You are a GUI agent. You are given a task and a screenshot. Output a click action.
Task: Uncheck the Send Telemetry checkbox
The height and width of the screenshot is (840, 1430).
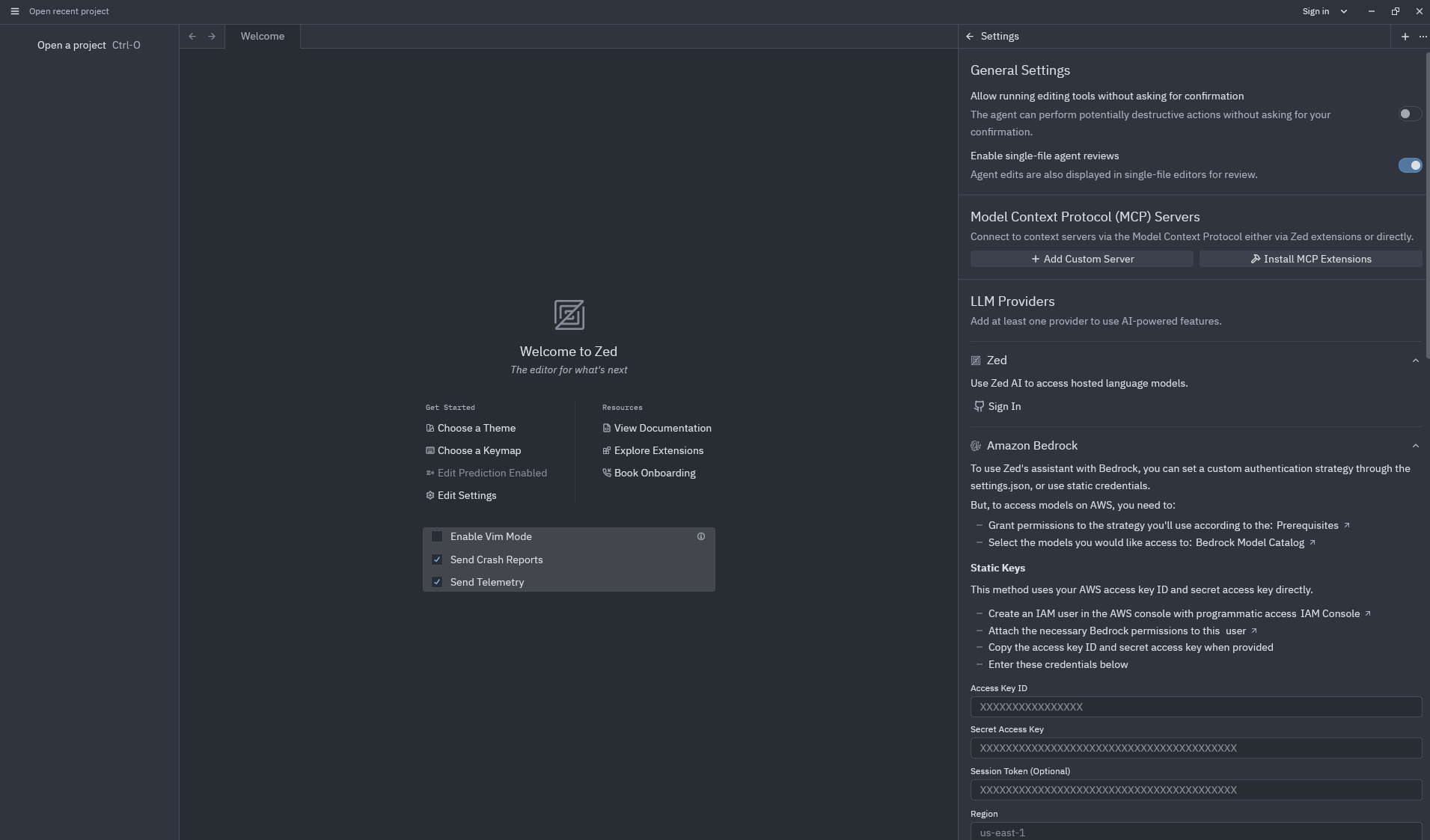437,582
